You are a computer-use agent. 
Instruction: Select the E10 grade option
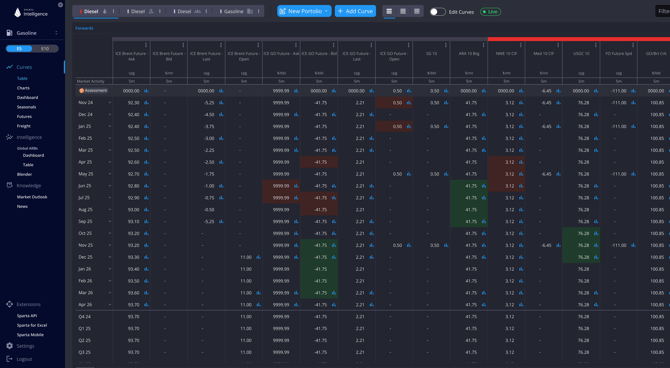point(45,49)
